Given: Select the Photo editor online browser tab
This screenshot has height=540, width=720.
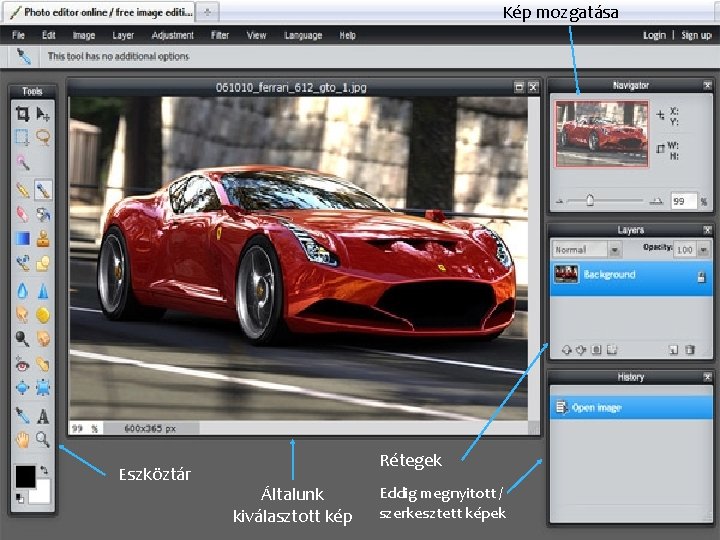Looking at the screenshot, I should pyautogui.click(x=100, y=12).
